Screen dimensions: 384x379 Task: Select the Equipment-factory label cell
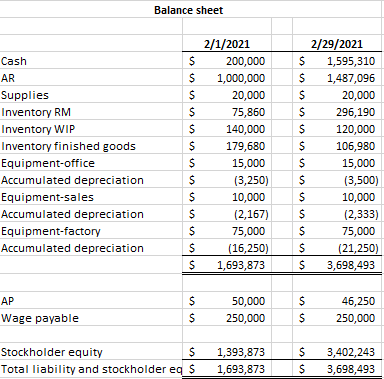point(51,231)
